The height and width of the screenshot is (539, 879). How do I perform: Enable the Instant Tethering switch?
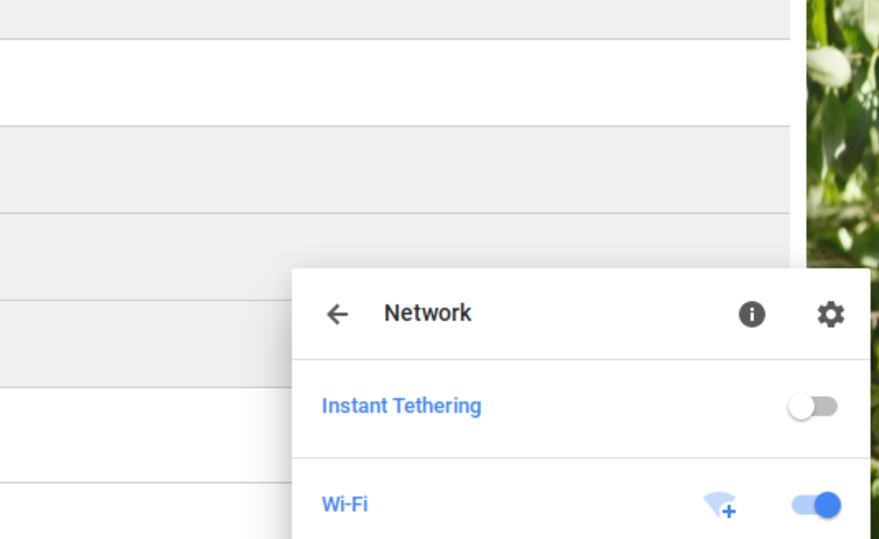[812, 407]
